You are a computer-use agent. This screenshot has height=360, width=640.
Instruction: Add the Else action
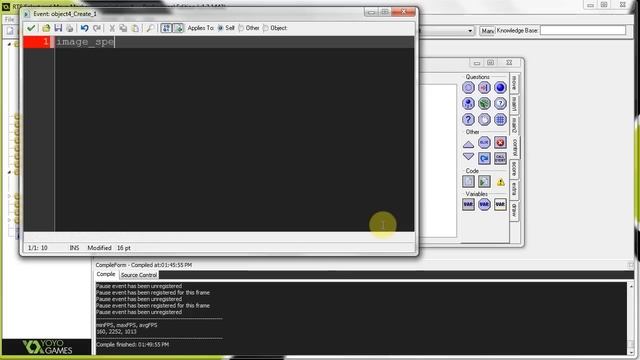484,142
